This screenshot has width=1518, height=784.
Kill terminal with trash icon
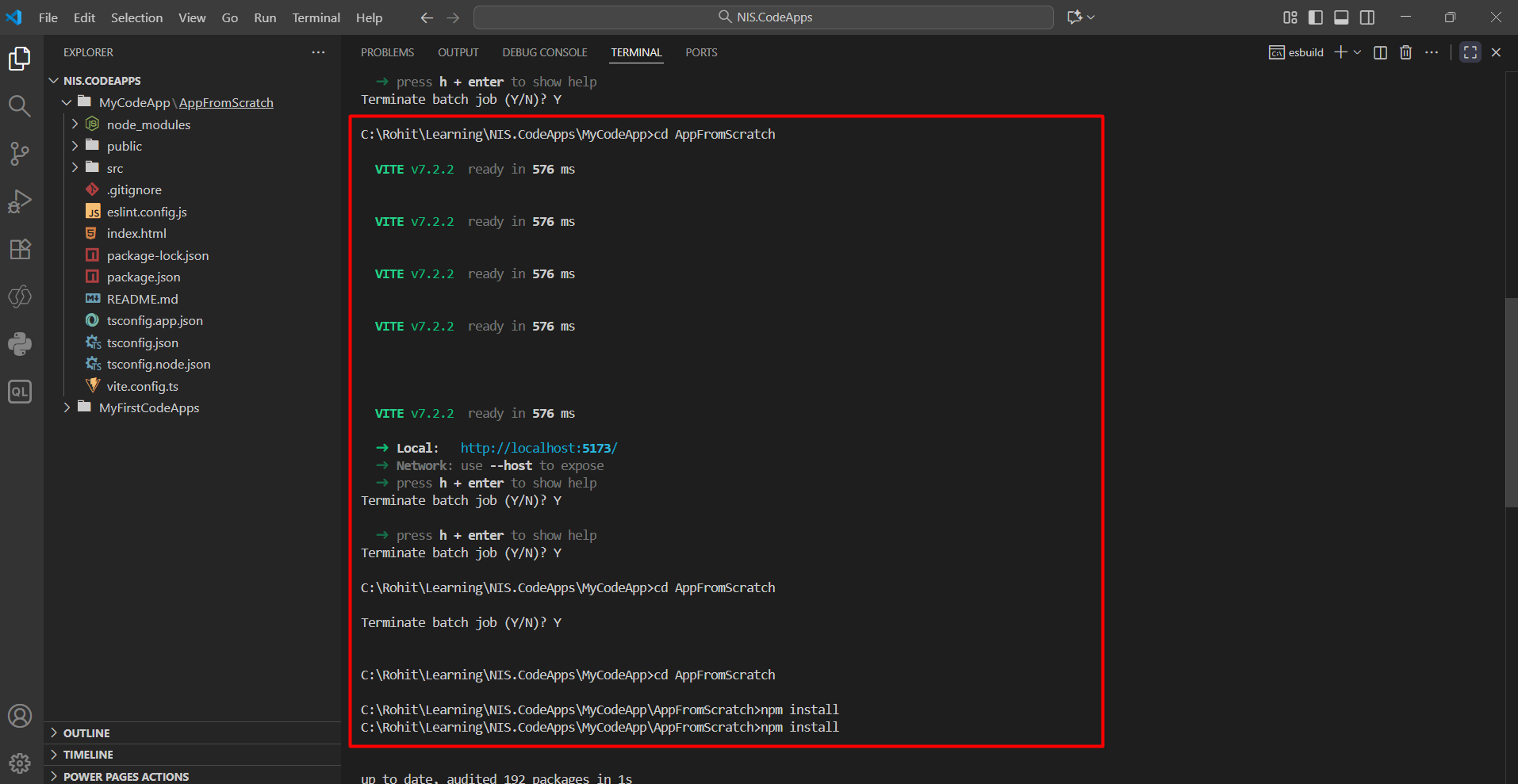[1405, 52]
